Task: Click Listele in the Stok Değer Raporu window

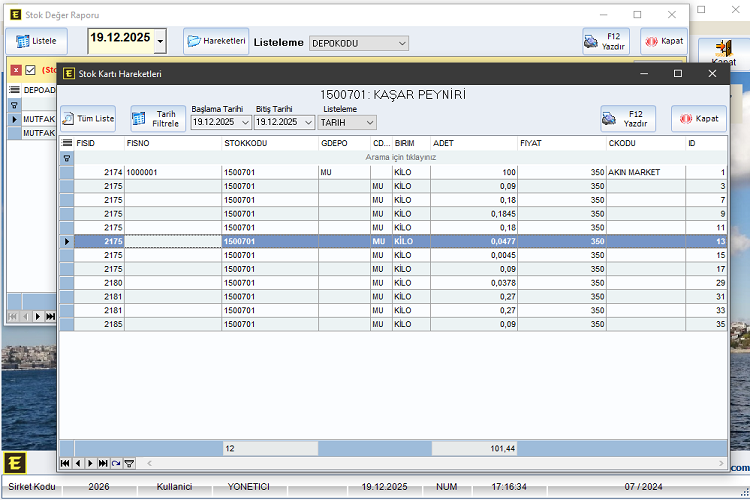Action: (x=36, y=41)
